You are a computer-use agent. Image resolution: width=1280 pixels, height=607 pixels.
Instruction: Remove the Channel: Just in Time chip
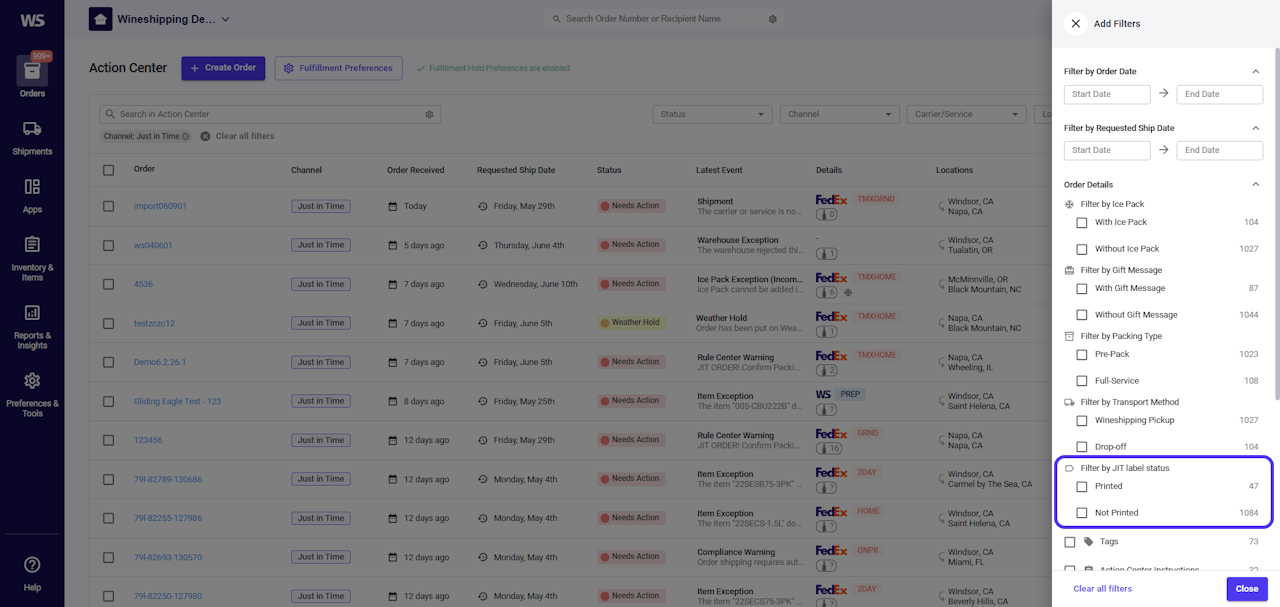[186, 136]
